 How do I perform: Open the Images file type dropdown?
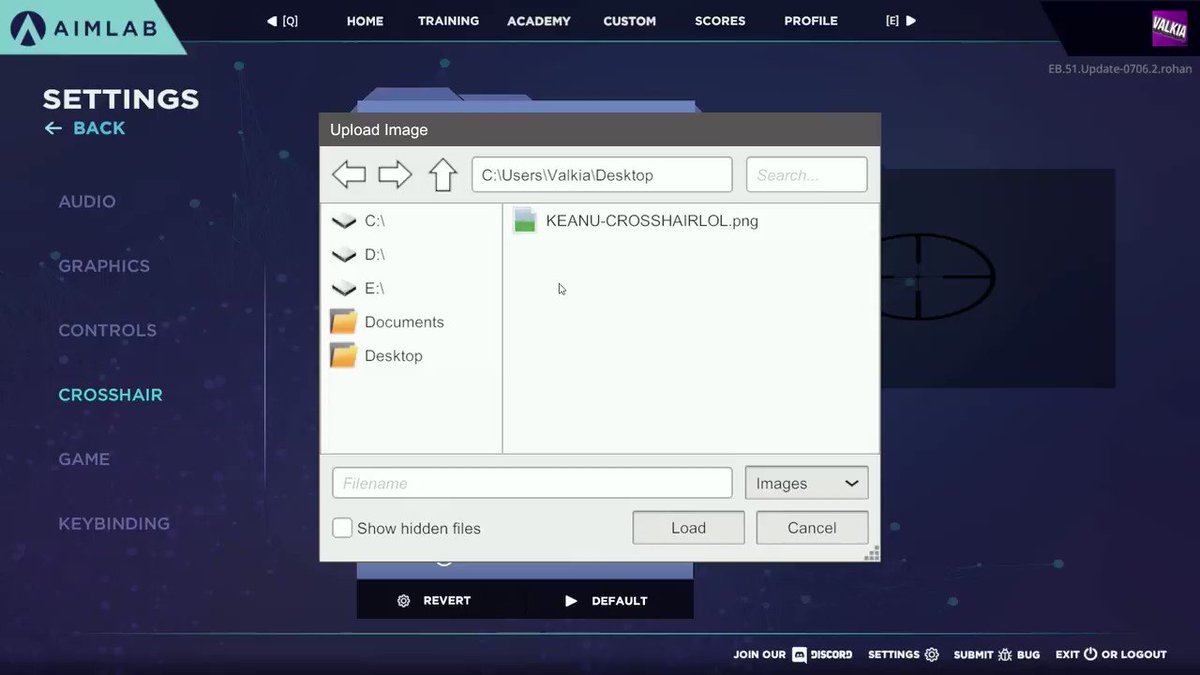(x=807, y=483)
